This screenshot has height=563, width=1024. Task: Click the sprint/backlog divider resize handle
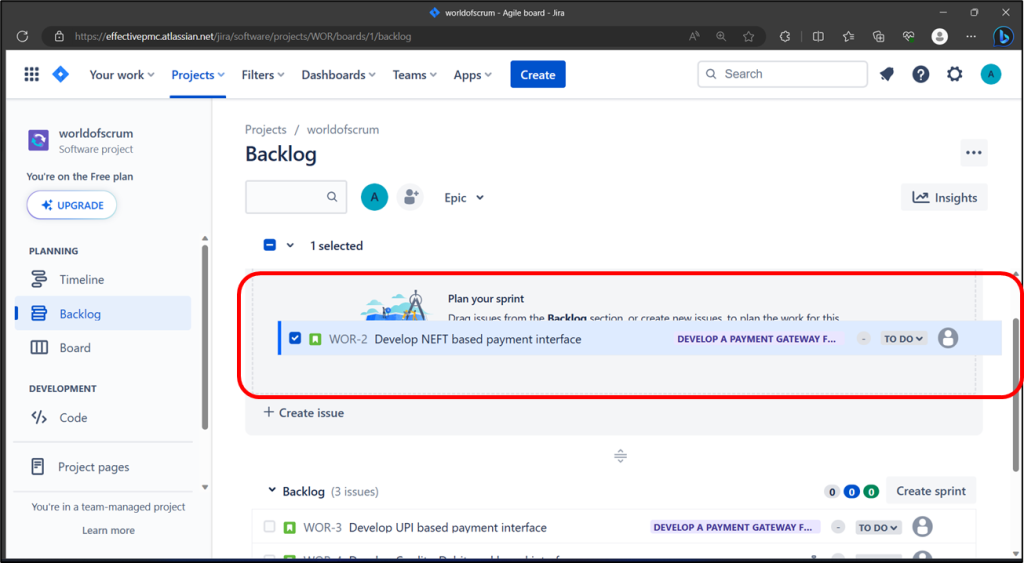point(620,456)
